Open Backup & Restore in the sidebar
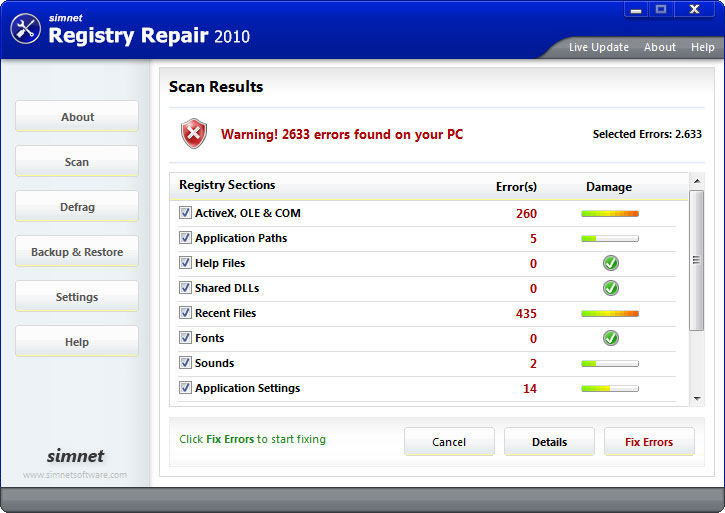This screenshot has height=513, width=725. [x=77, y=252]
